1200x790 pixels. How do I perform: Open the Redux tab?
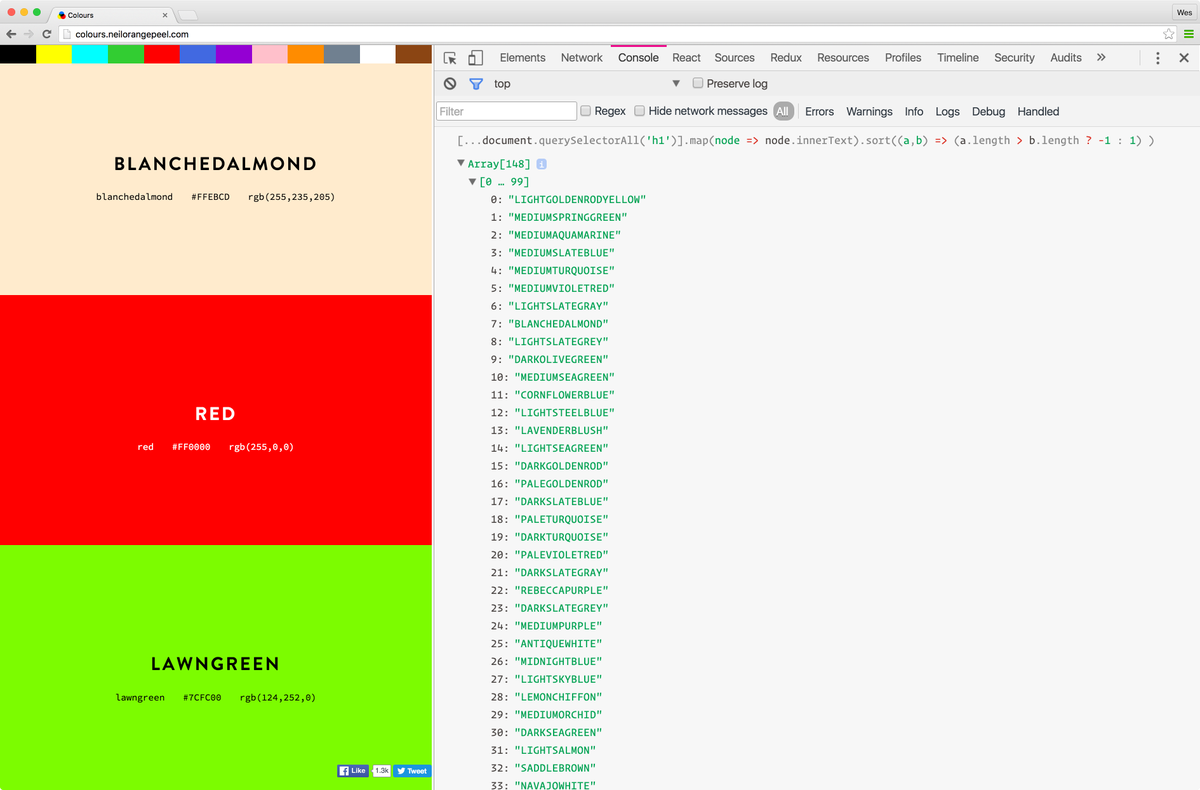pyautogui.click(x=786, y=58)
